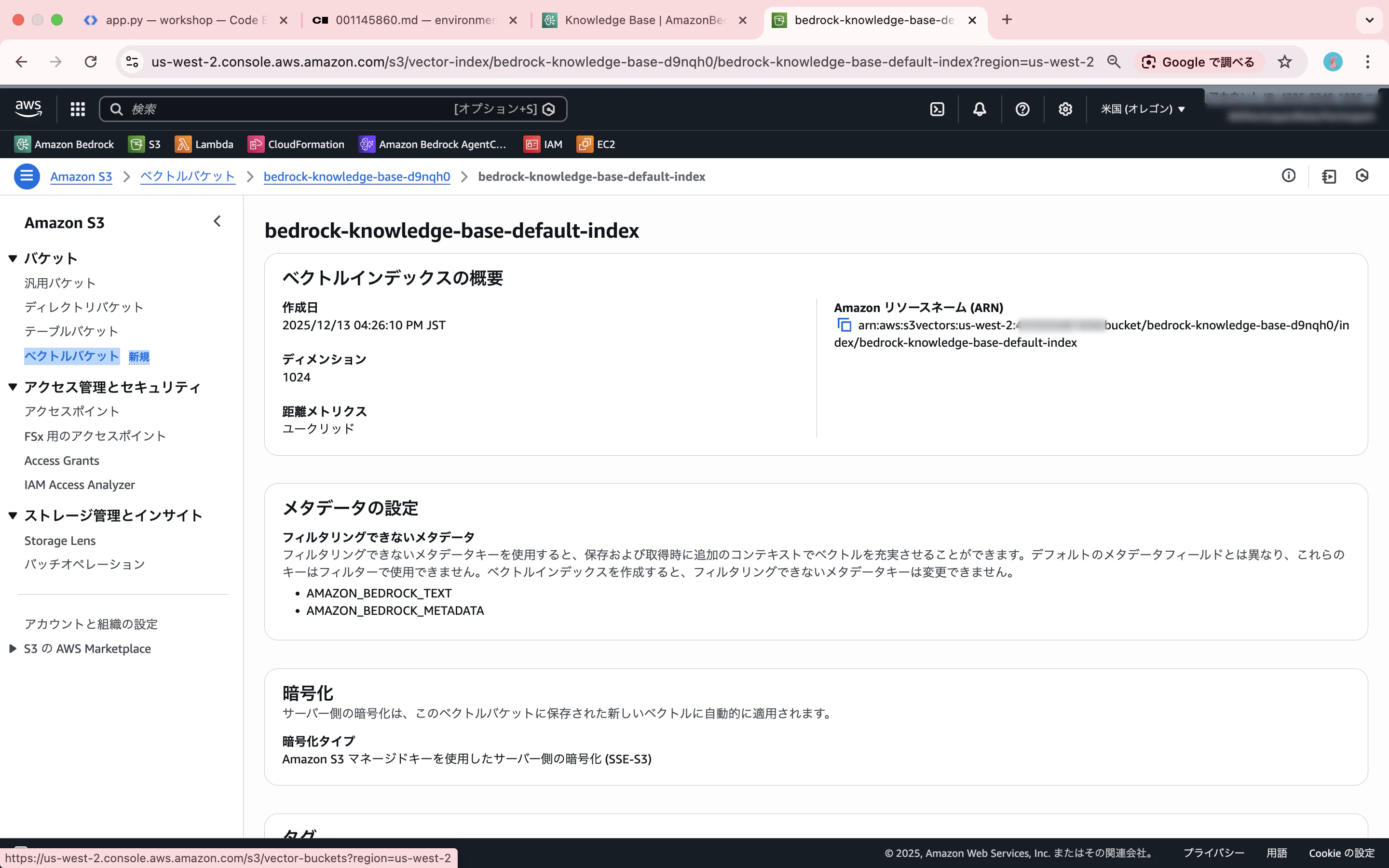Open the Lambda favorite shortcut
This screenshot has height=868, width=1389.
(204, 144)
